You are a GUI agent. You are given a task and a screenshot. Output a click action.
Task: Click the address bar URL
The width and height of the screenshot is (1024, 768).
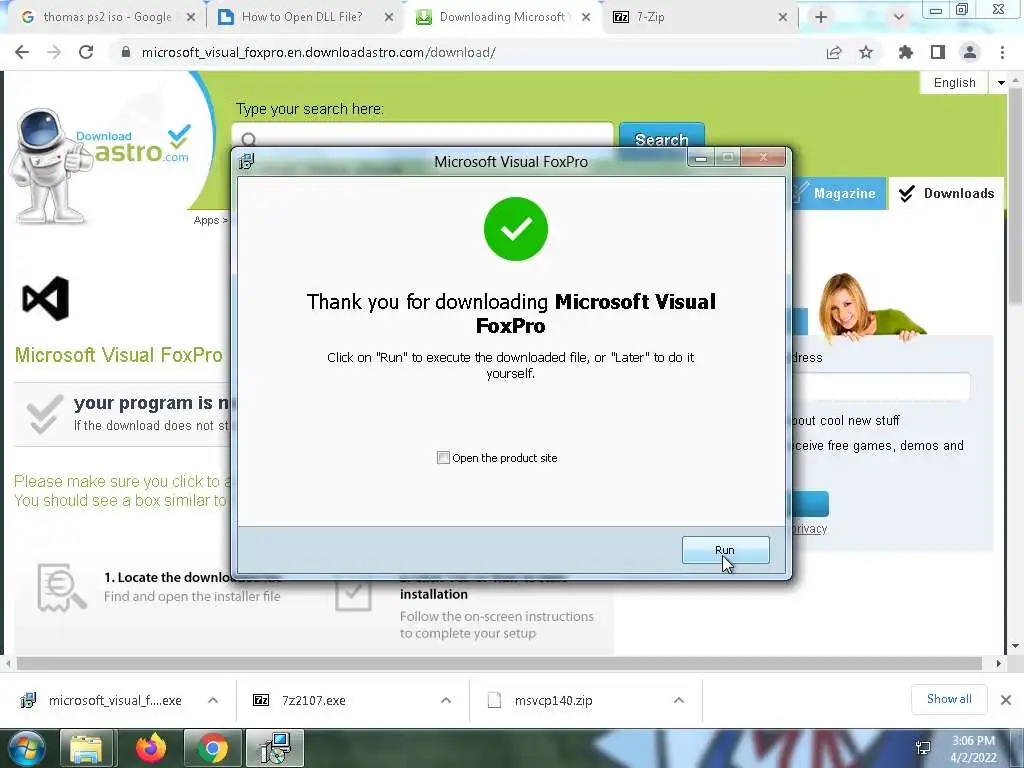[319, 52]
